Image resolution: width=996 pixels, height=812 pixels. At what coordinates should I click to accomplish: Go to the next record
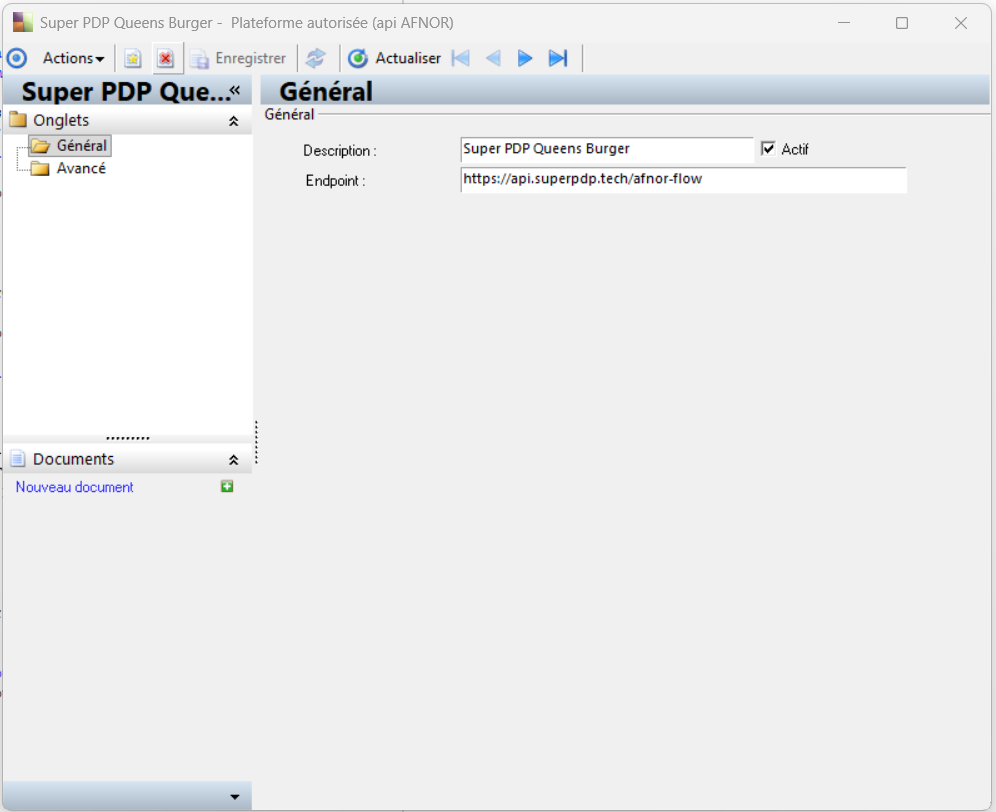pyautogui.click(x=525, y=58)
